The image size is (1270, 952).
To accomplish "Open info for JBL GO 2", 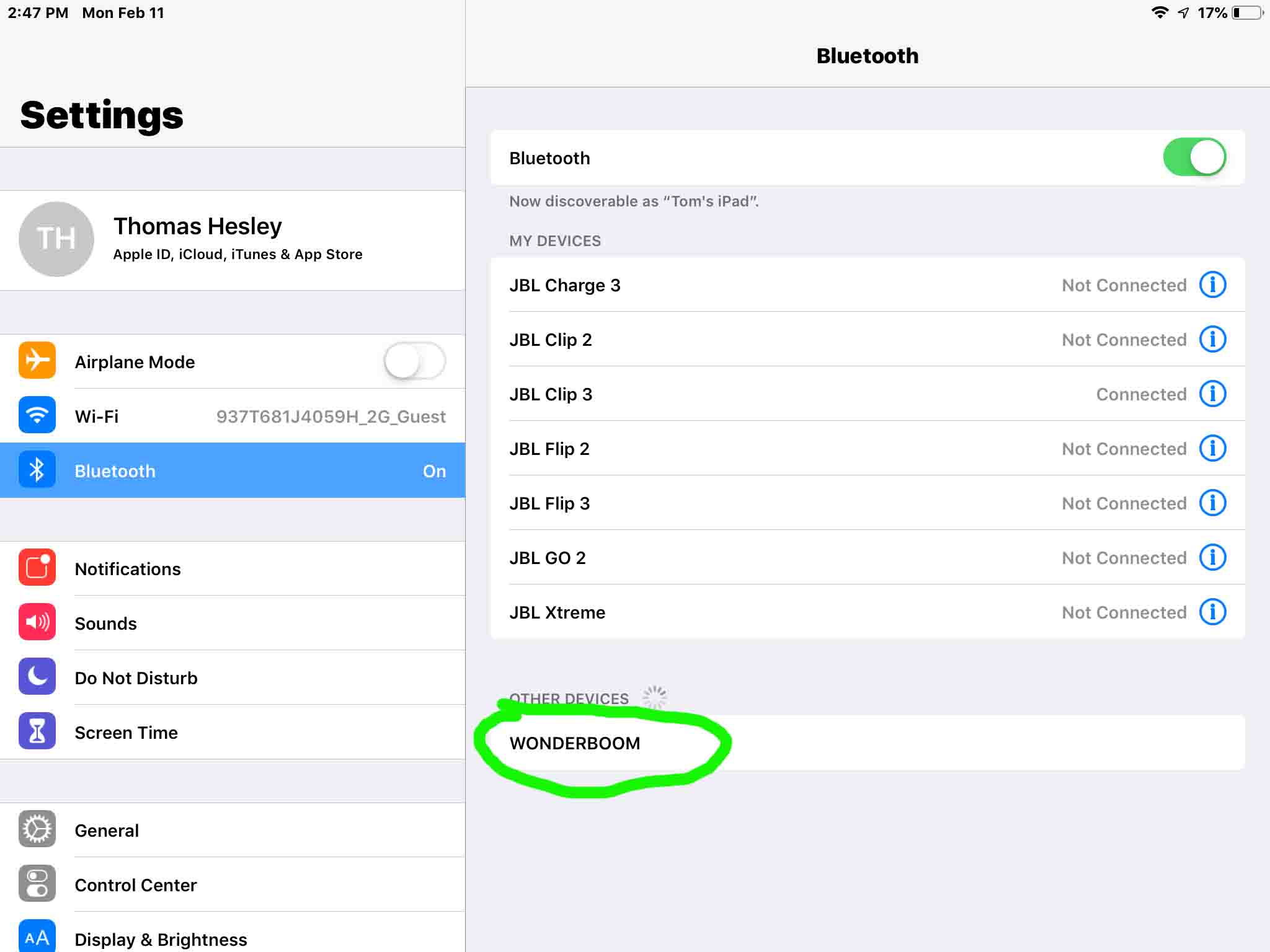I will pos(1212,557).
